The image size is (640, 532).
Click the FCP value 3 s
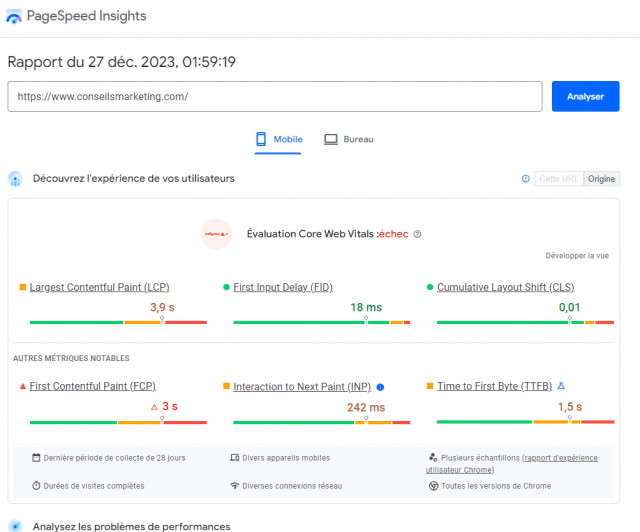[x=170, y=406]
